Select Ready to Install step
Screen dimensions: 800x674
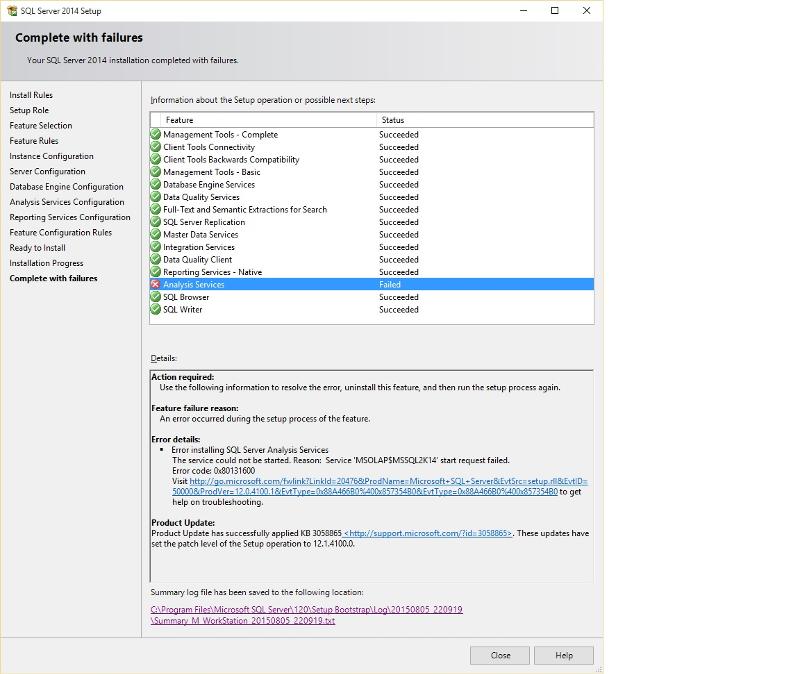[37, 248]
